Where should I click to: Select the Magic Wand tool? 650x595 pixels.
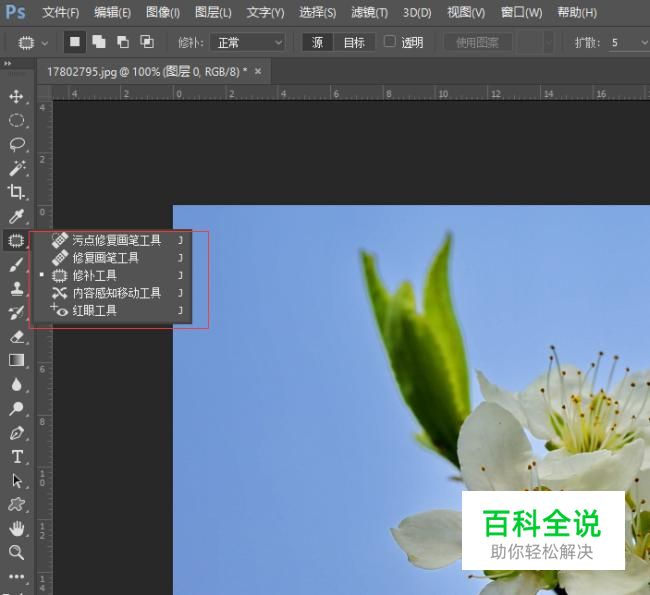pyautogui.click(x=16, y=168)
